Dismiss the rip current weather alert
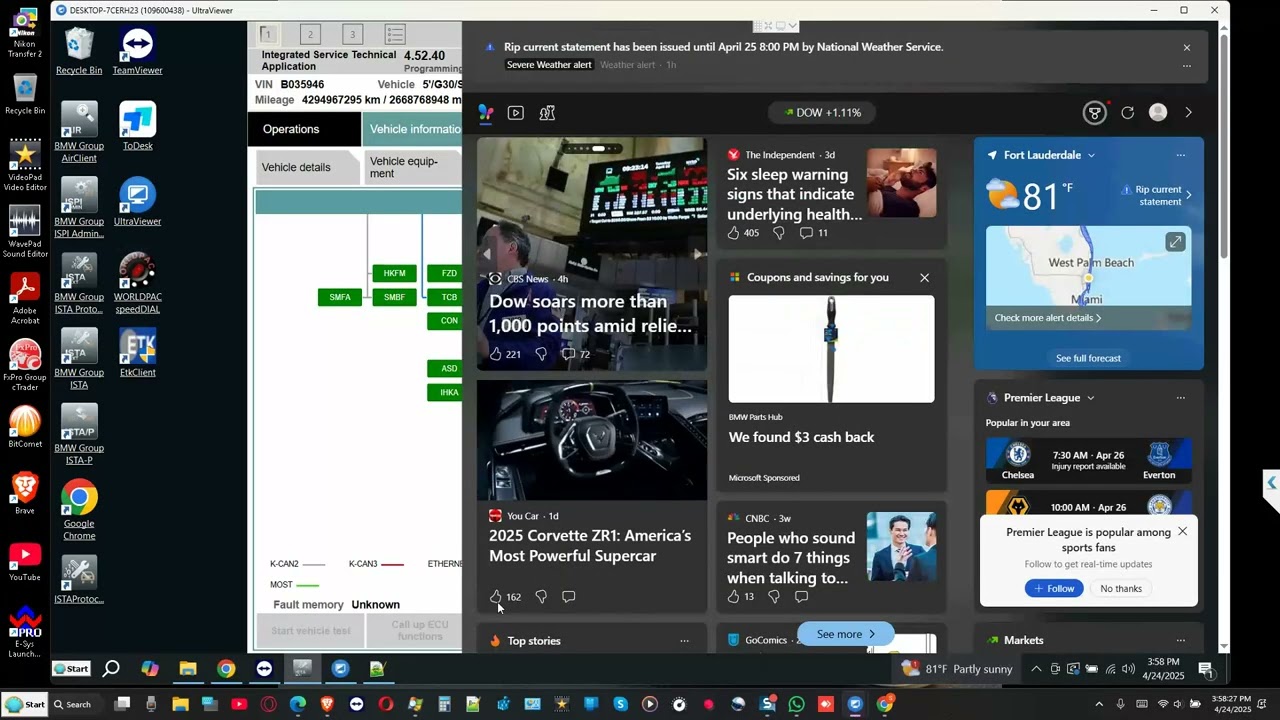The image size is (1280, 720). coord(1187,47)
